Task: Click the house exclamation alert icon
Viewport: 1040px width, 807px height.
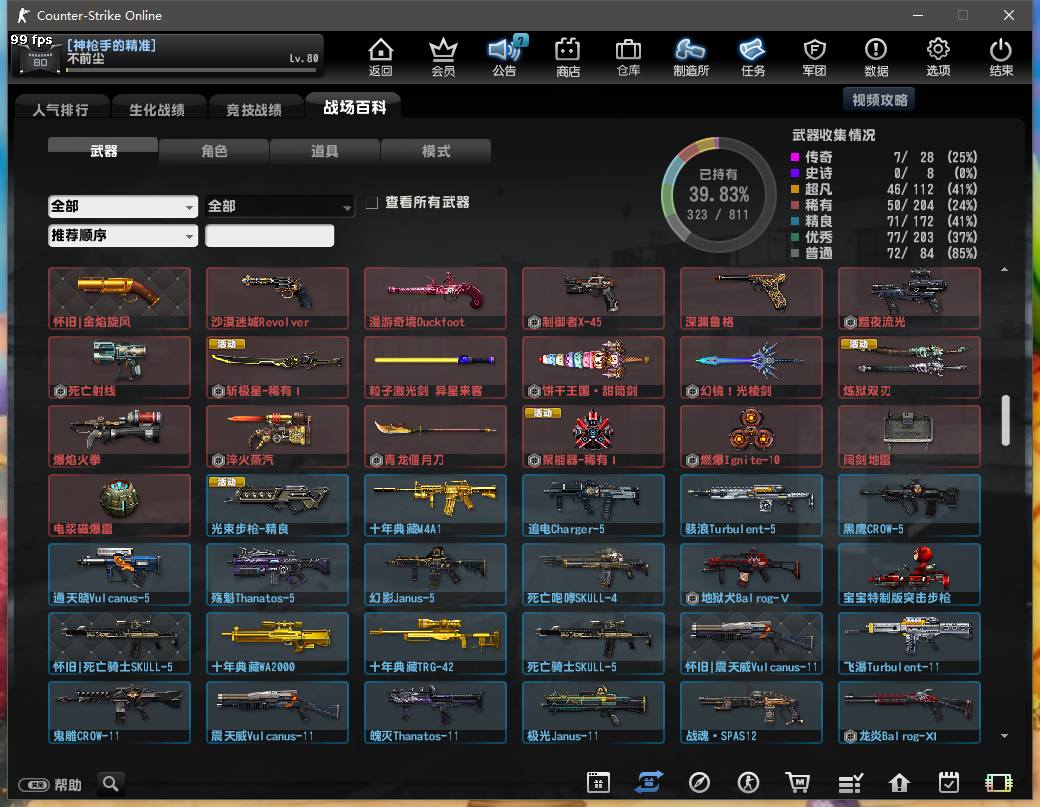Action: pyautogui.click(x=899, y=783)
